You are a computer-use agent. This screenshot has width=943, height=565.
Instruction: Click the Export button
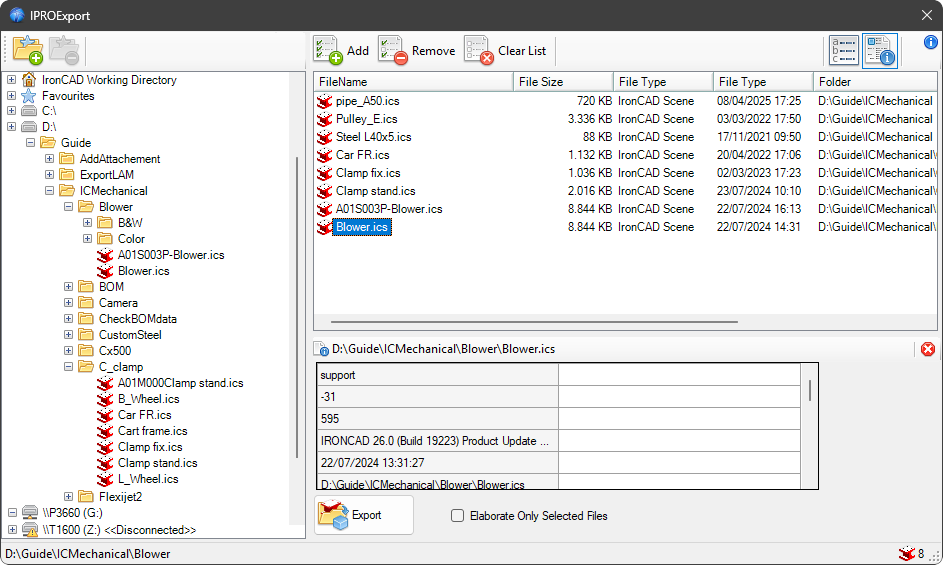tap(363, 515)
